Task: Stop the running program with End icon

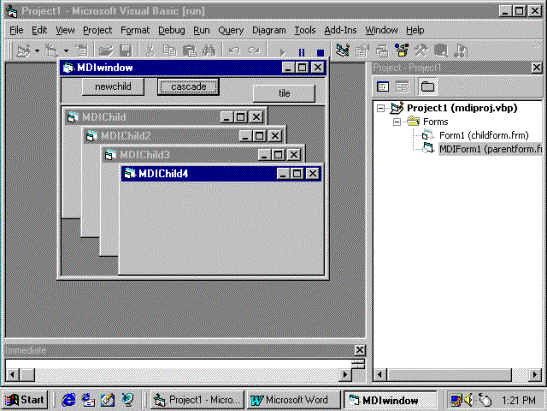Action: click(x=320, y=52)
